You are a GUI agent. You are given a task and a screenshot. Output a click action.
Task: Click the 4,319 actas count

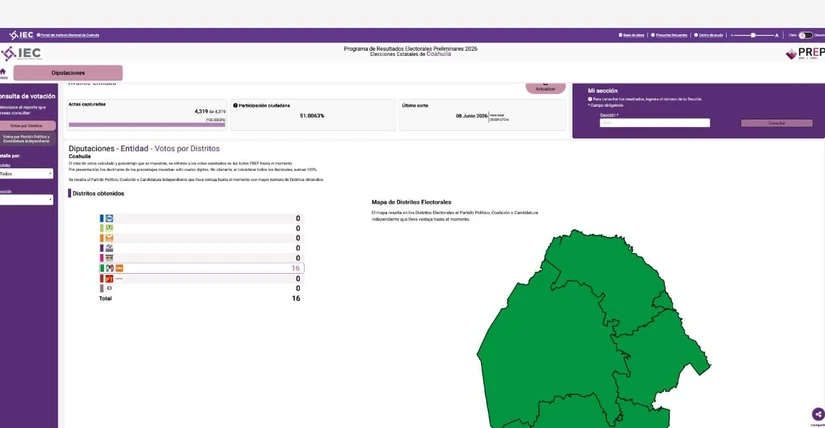[201, 112]
